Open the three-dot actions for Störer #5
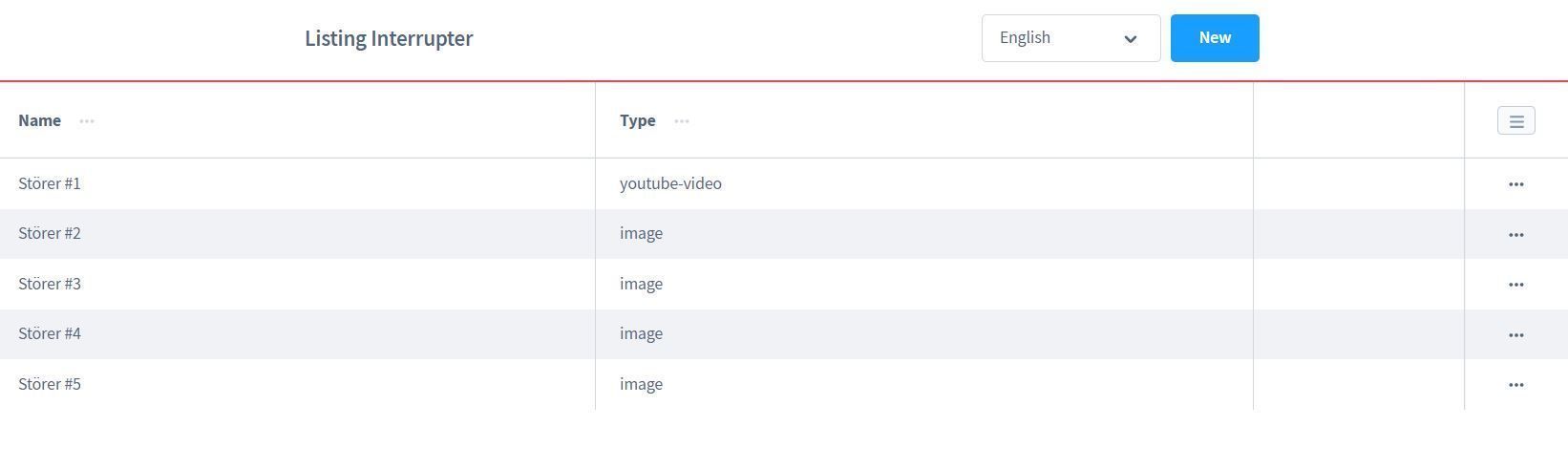Viewport: 1568px width, 469px height. pyautogui.click(x=1515, y=385)
